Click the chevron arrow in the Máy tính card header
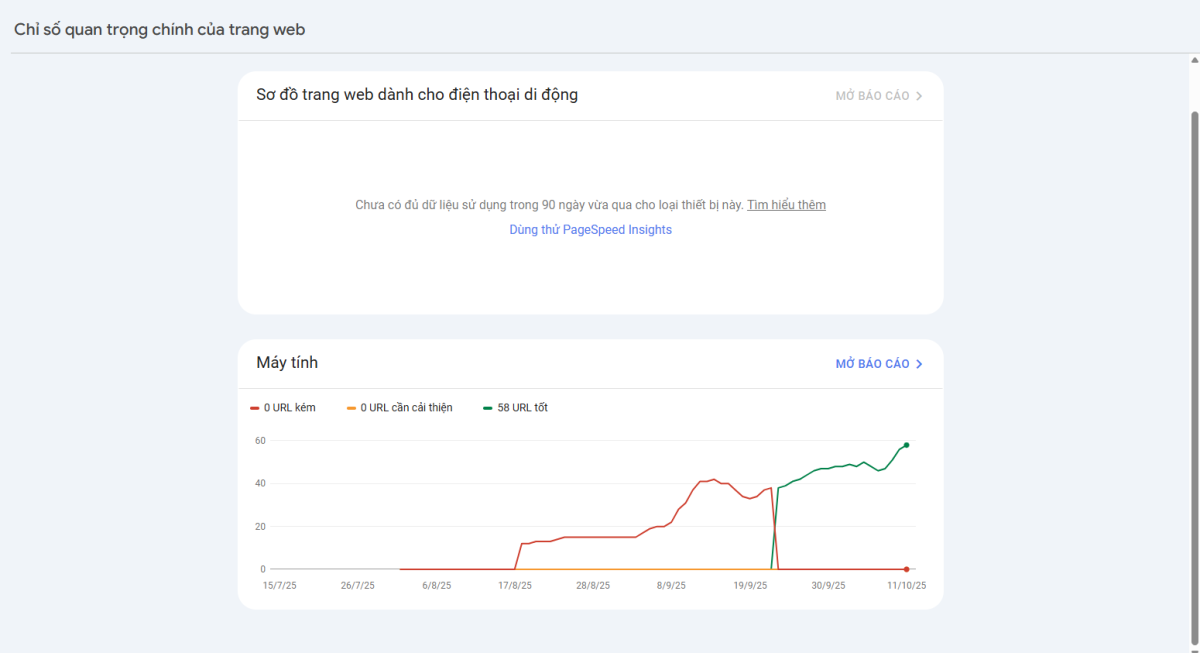This screenshot has height=653, width=1200. 919,364
